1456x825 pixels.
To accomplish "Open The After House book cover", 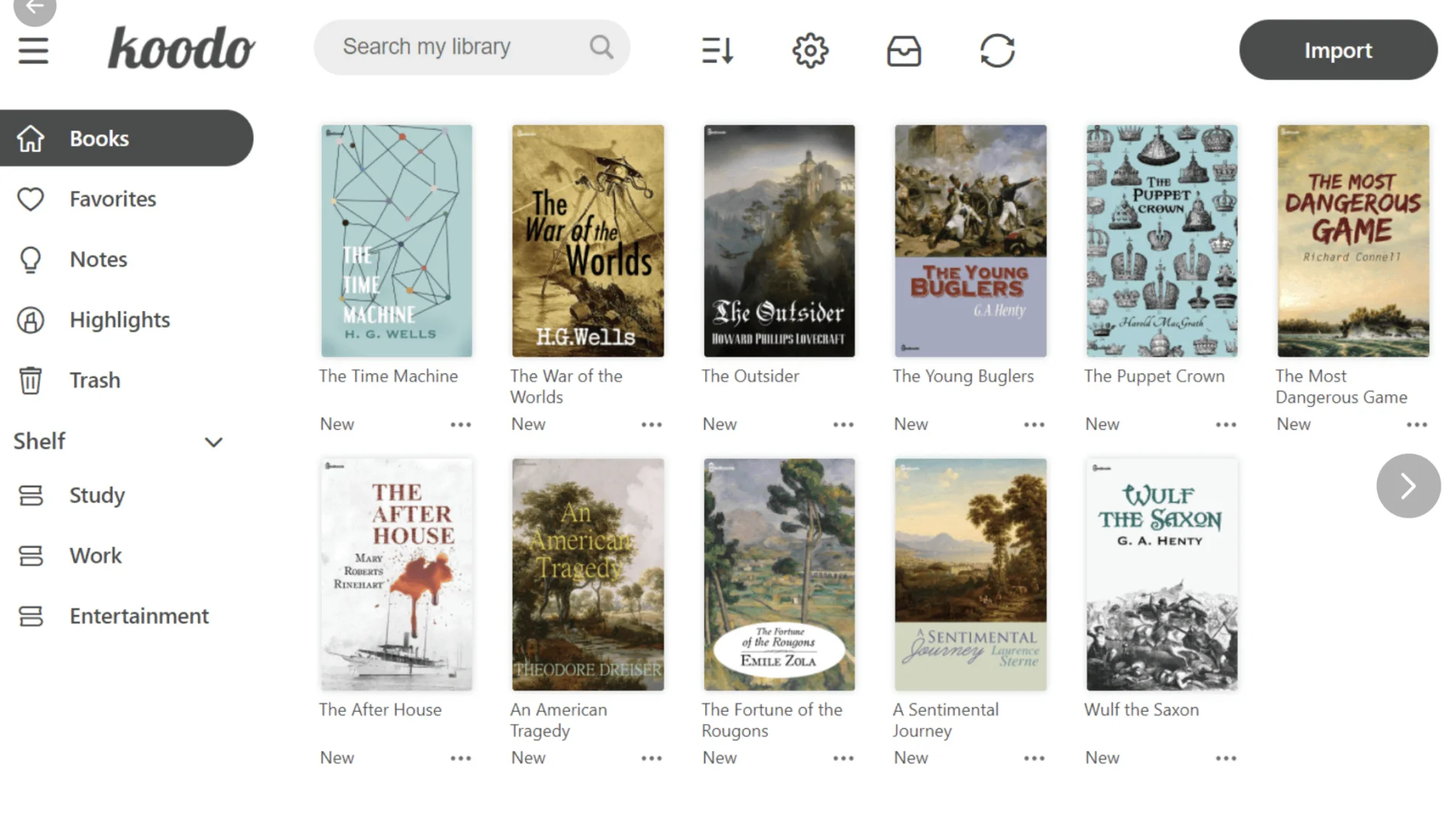I will click(x=396, y=575).
